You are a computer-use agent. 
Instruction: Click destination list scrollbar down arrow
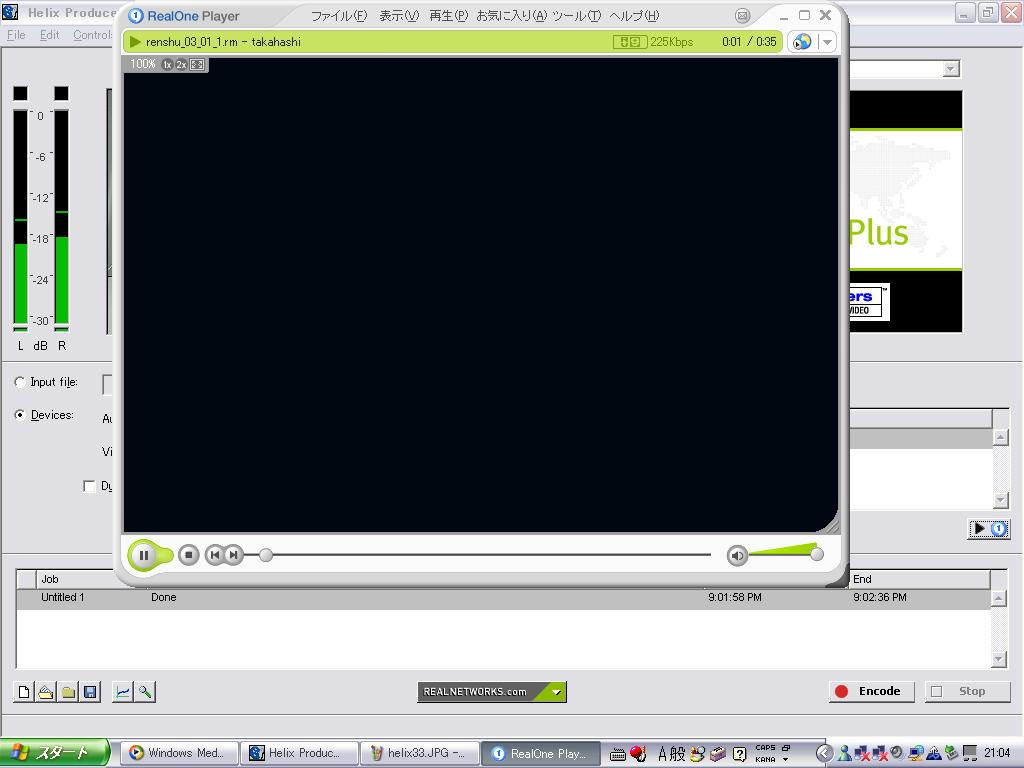1000,501
